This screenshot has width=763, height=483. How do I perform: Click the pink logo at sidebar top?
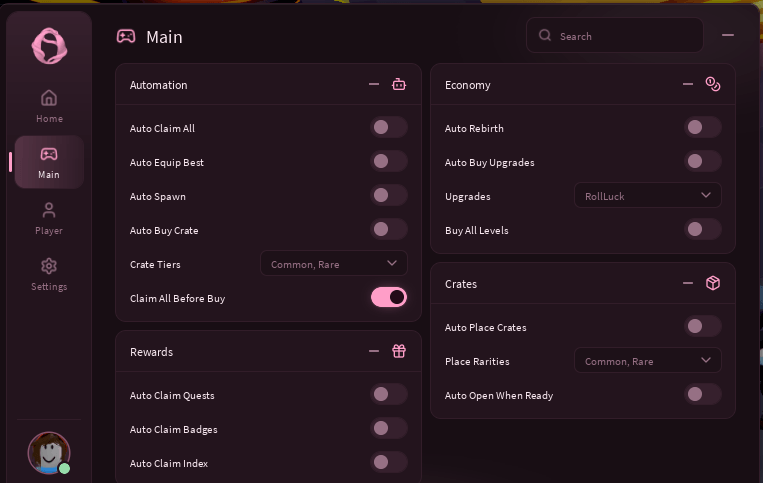point(49,46)
